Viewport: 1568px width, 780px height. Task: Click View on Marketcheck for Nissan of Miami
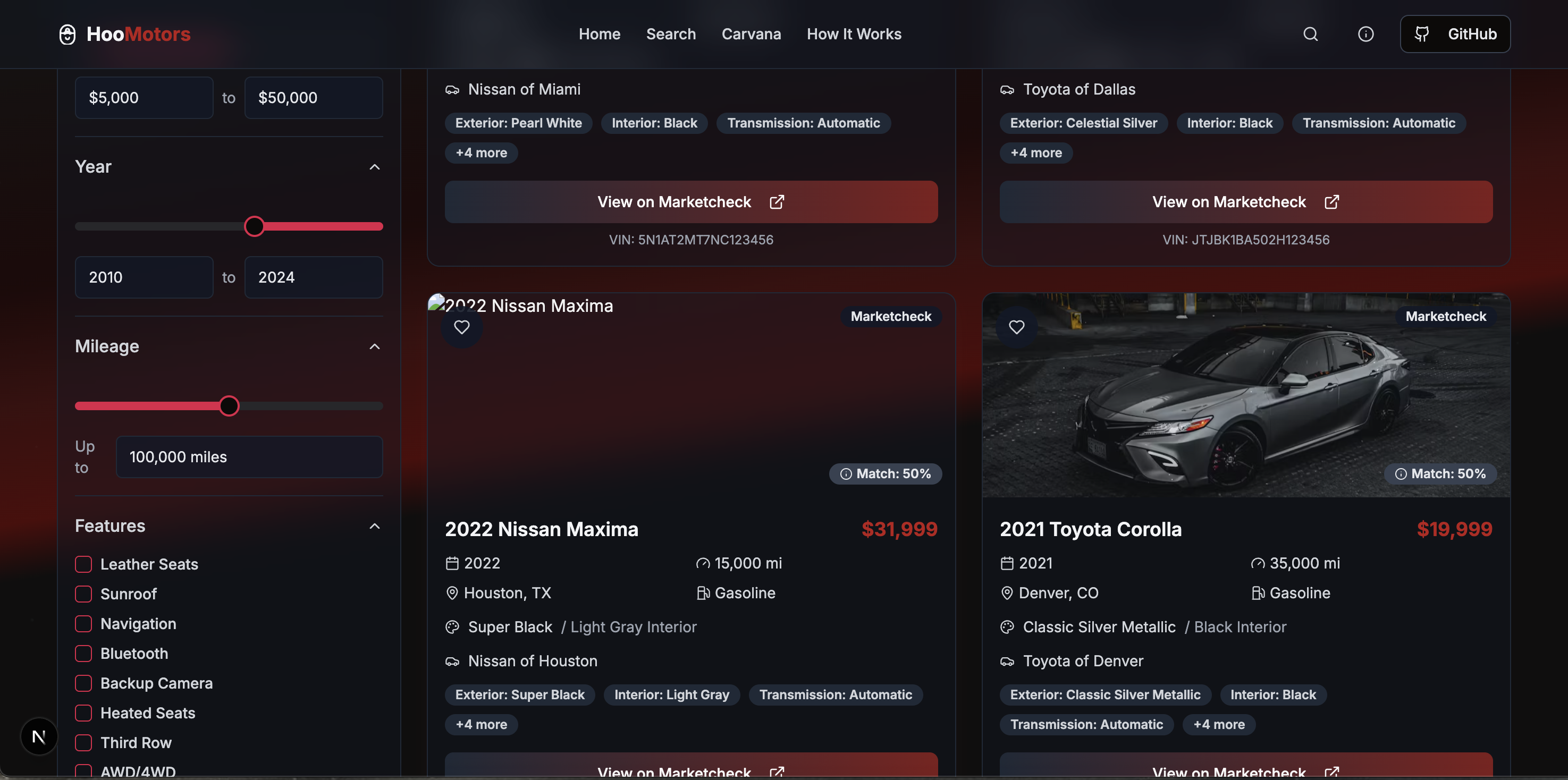[690, 202]
